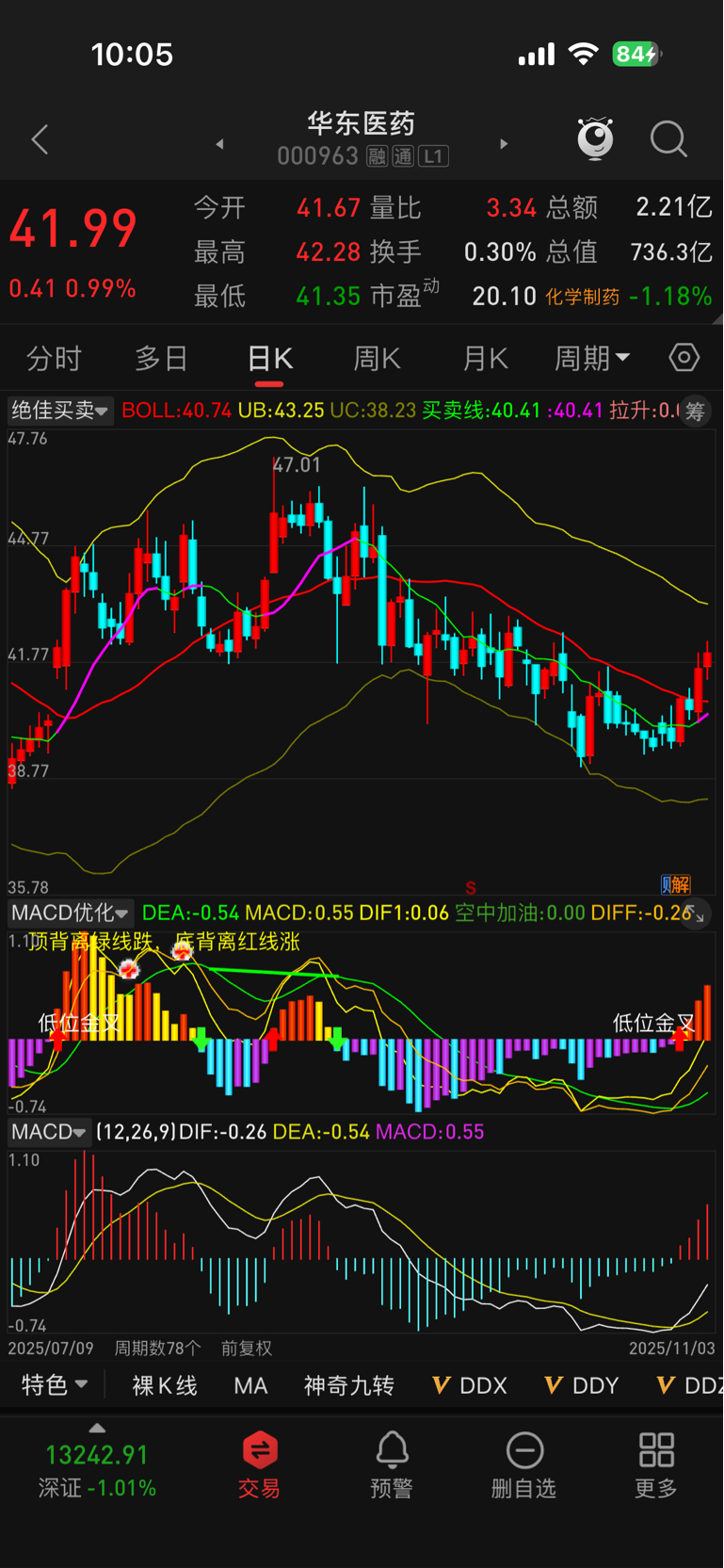724x1568 pixels.
Task: Tap the current price 41.99
Action: coord(73,229)
